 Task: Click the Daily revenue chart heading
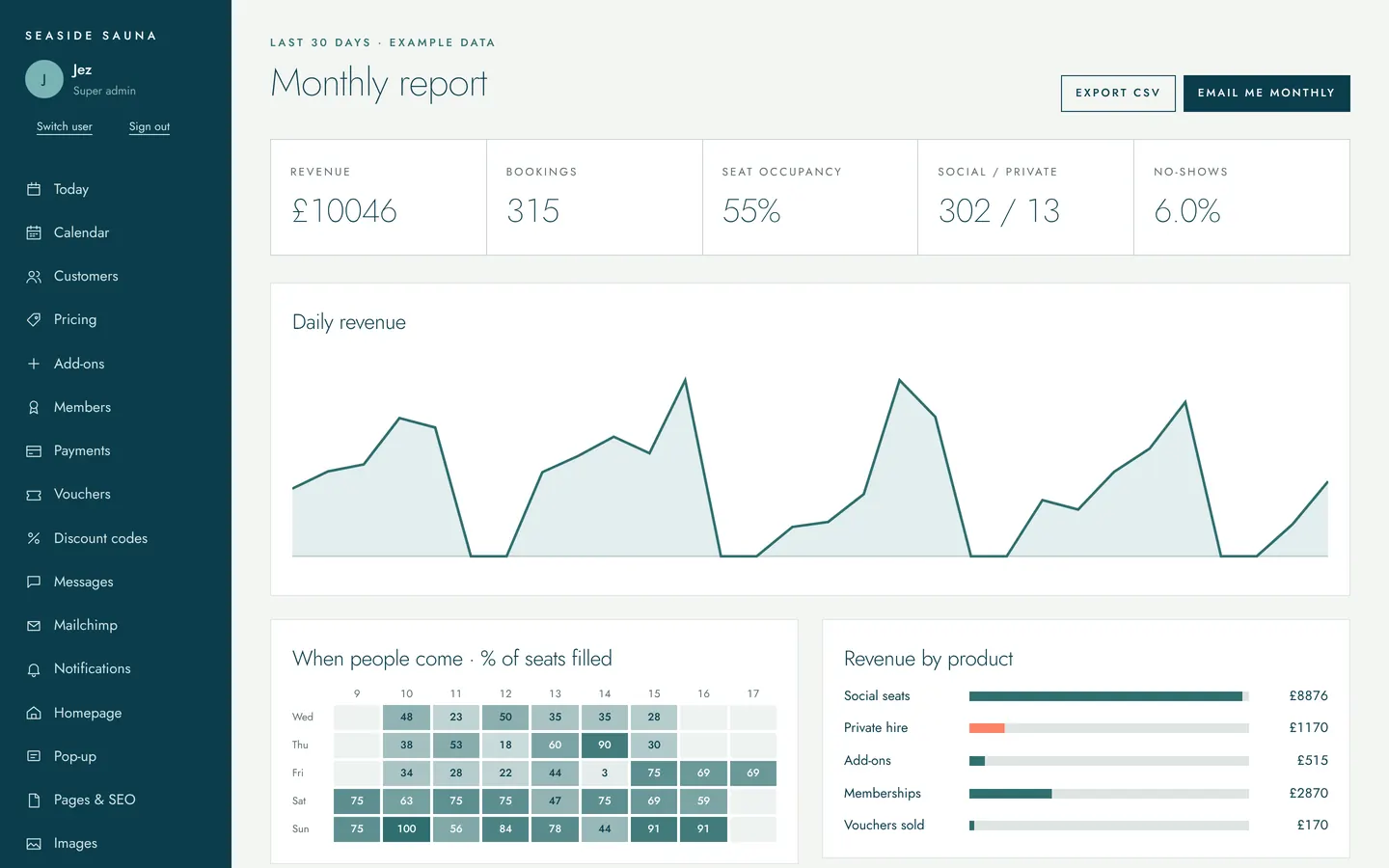349,322
